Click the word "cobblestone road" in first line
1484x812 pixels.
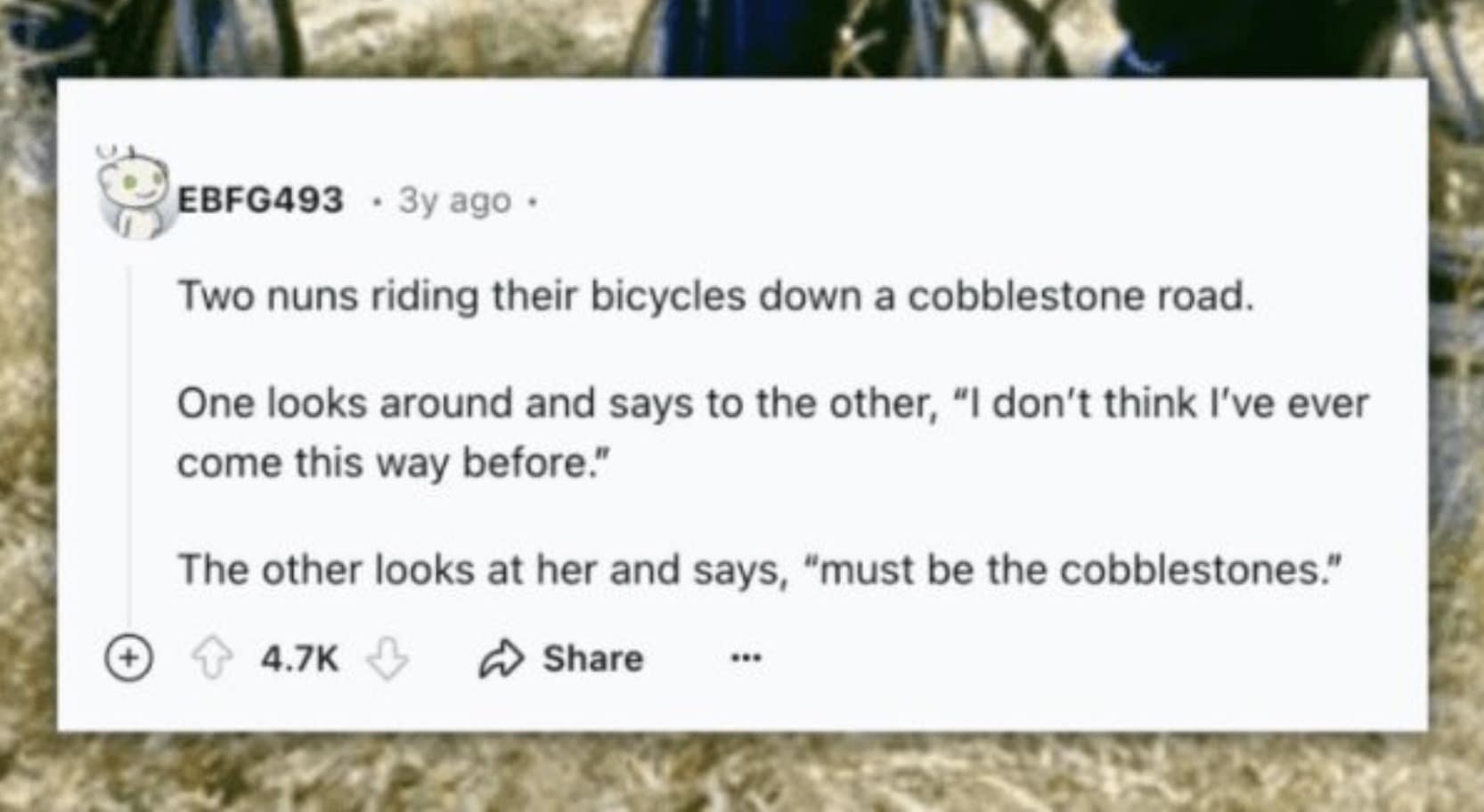tap(1080, 296)
